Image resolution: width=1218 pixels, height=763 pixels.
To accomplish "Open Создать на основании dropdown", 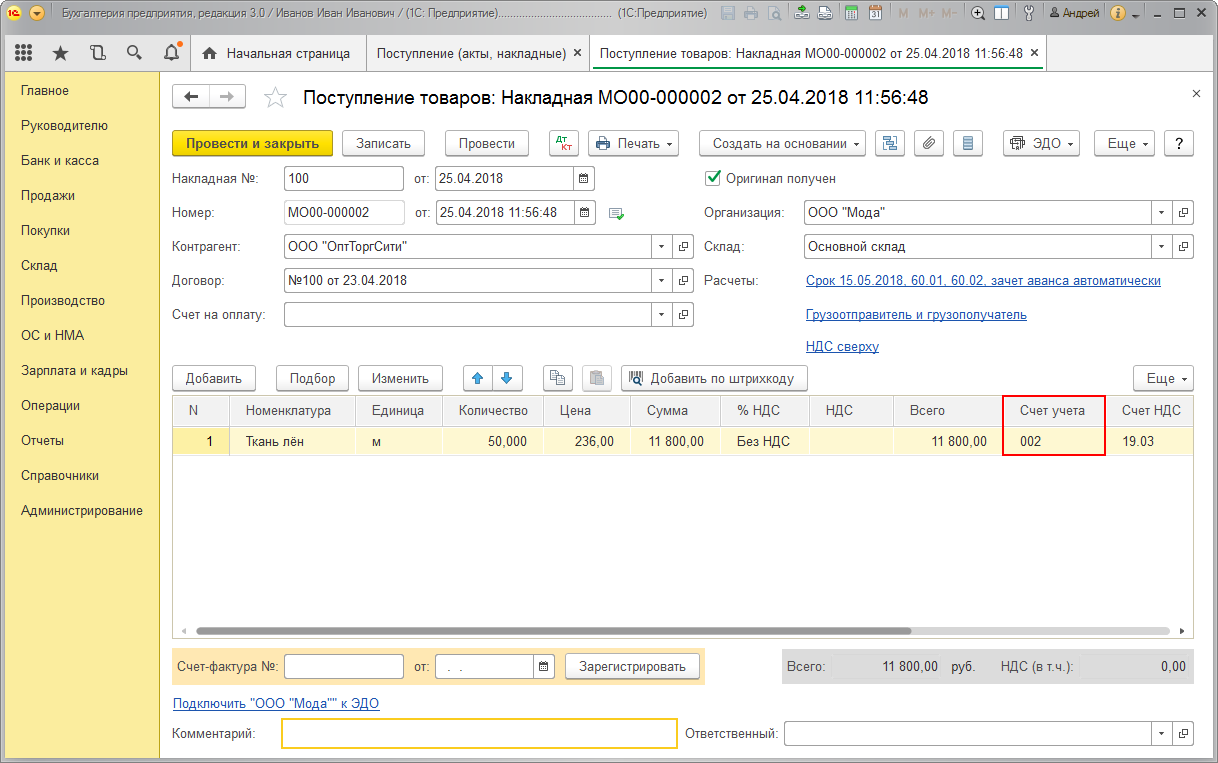I will point(782,143).
